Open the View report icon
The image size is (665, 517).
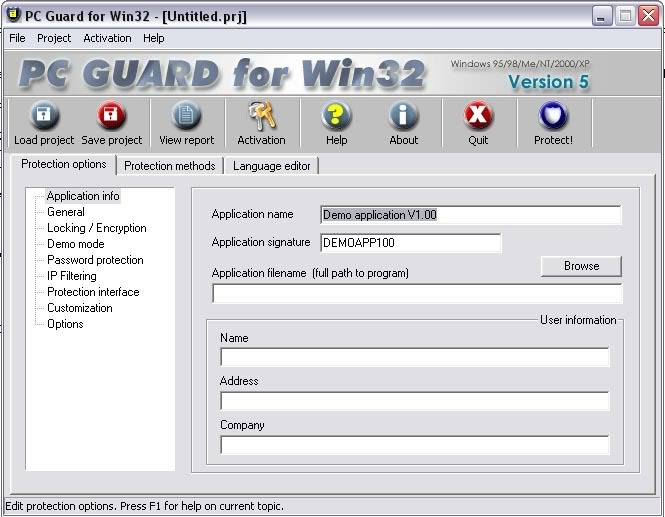186,115
